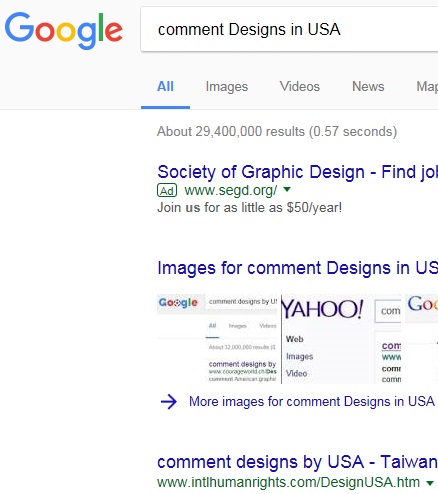Open the Maps tab
The width and height of the screenshot is (438, 494).
(427, 87)
